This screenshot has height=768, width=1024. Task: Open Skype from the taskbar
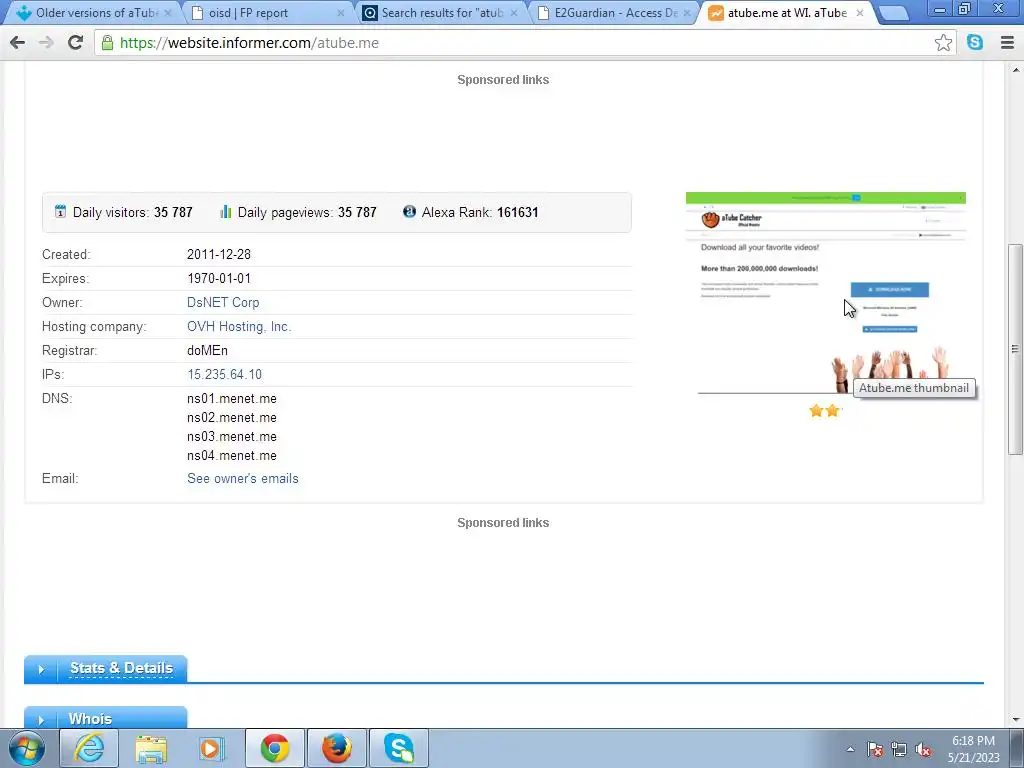(x=398, y=748)
